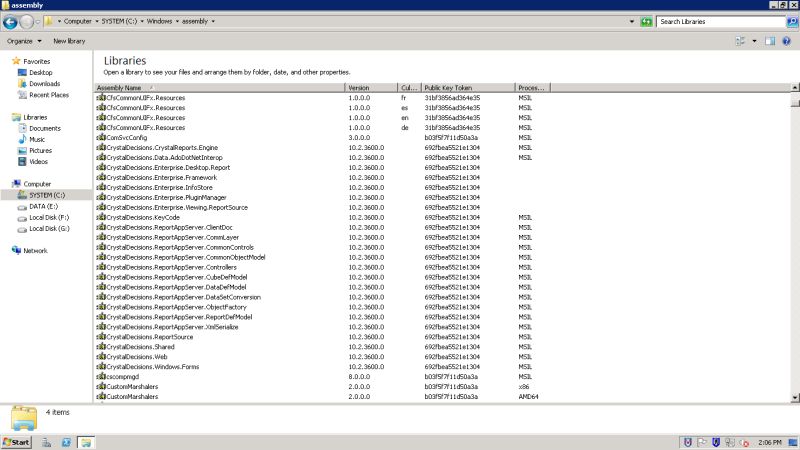Open PowerShell taskbar icon
Viewport: 800px width, 450px height.
[x=66, y=442]
